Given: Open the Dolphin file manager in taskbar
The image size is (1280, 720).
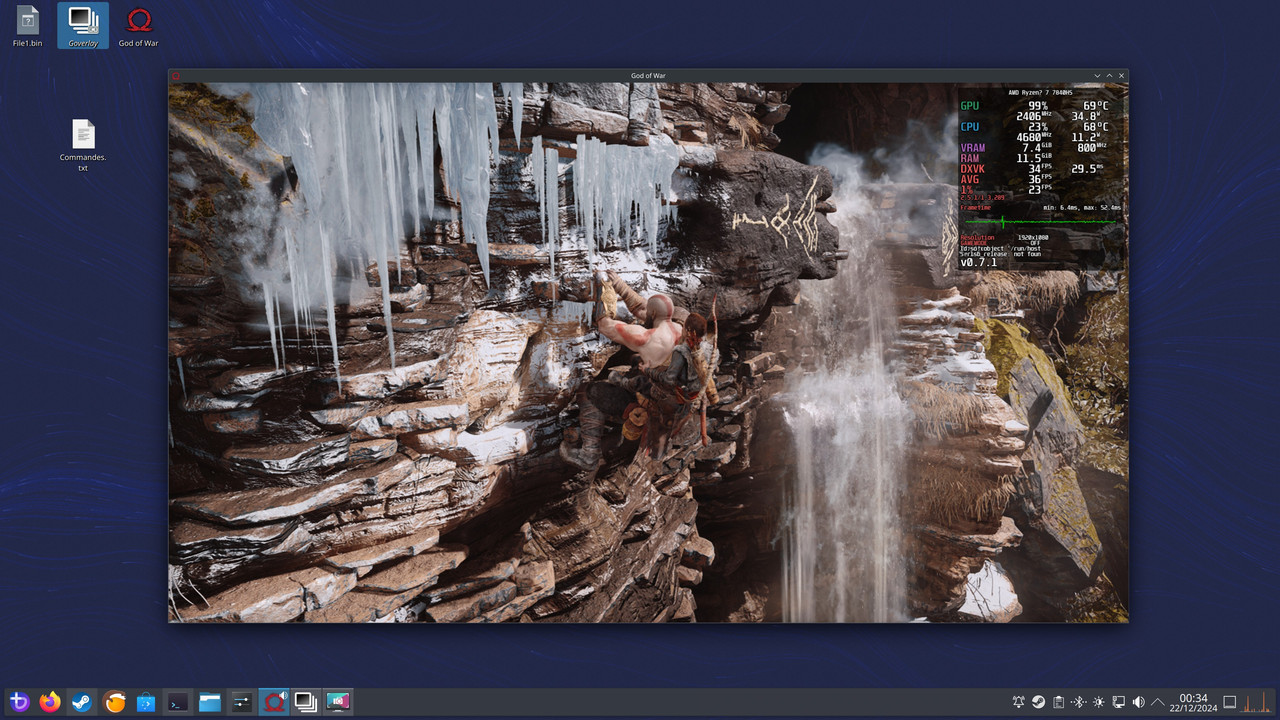Looking at the screenshot, I should click(x=210, y=702).
